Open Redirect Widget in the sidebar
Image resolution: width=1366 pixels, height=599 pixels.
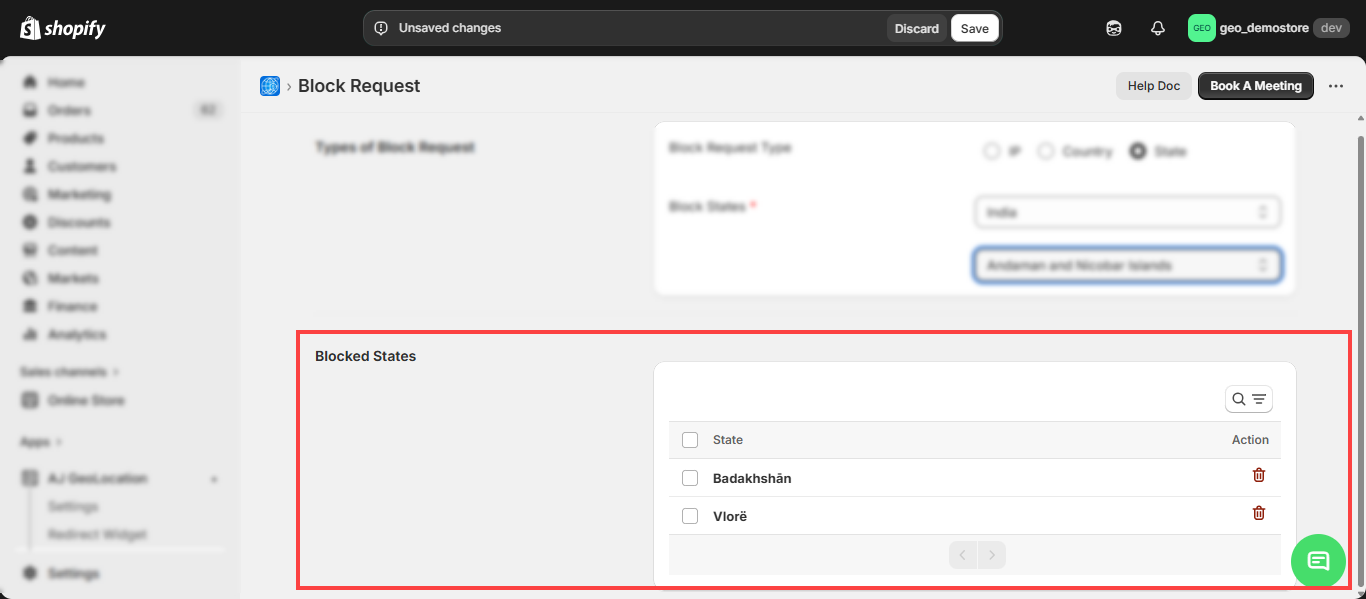pos(97,534)
